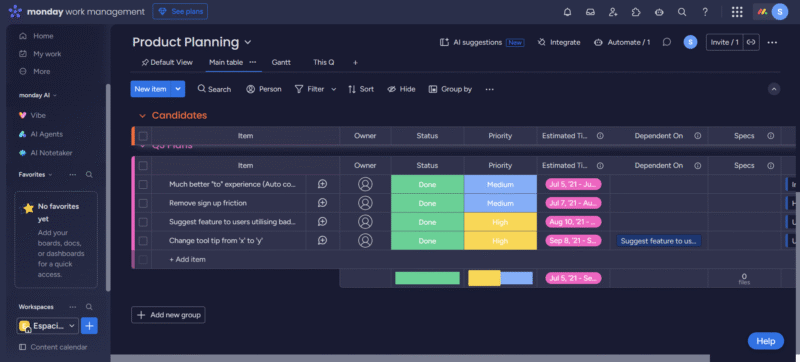Open the notifications bell

click(x=567, y=12)
